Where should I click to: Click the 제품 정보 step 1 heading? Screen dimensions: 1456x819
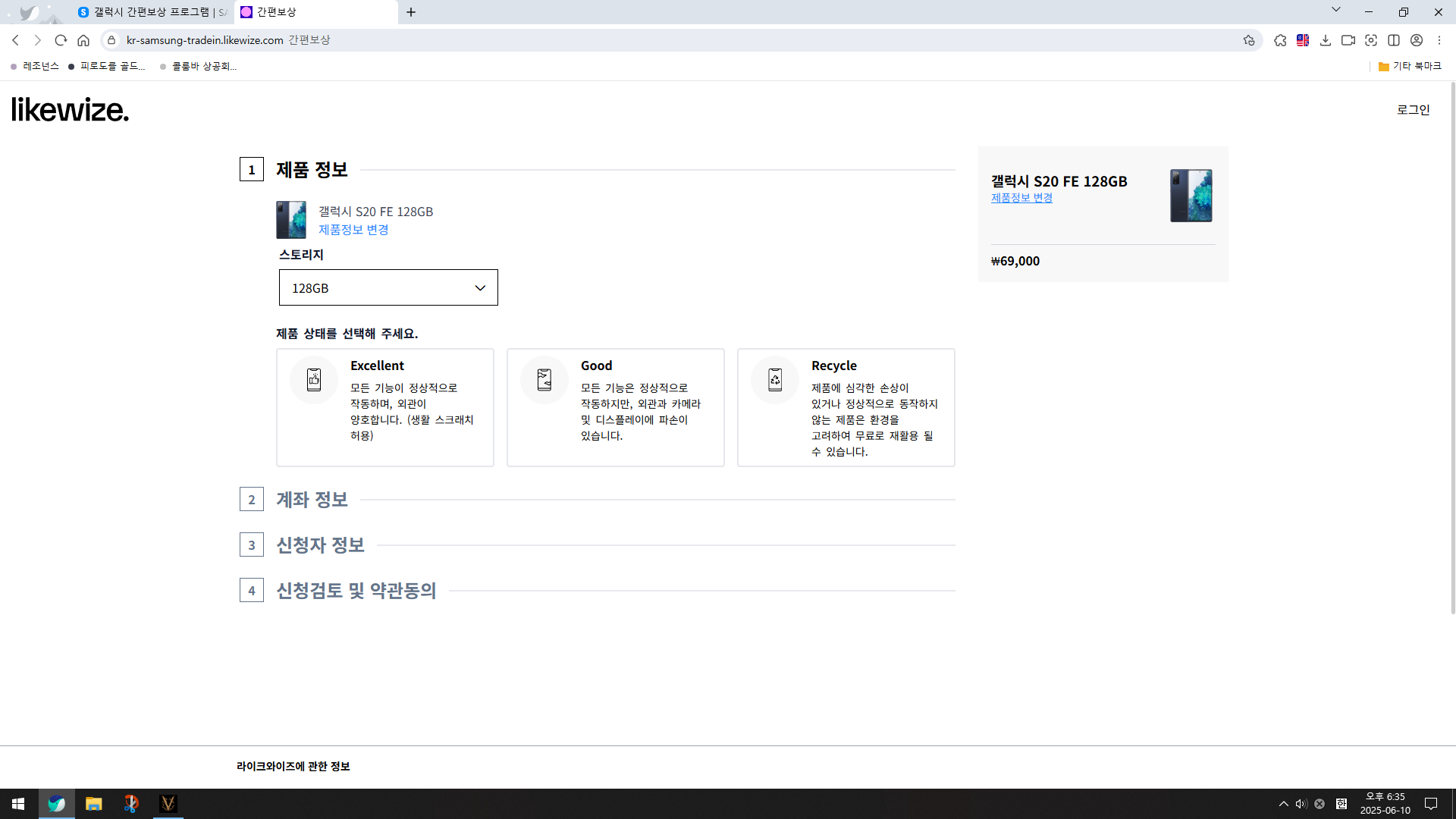[x=312, y=170]
